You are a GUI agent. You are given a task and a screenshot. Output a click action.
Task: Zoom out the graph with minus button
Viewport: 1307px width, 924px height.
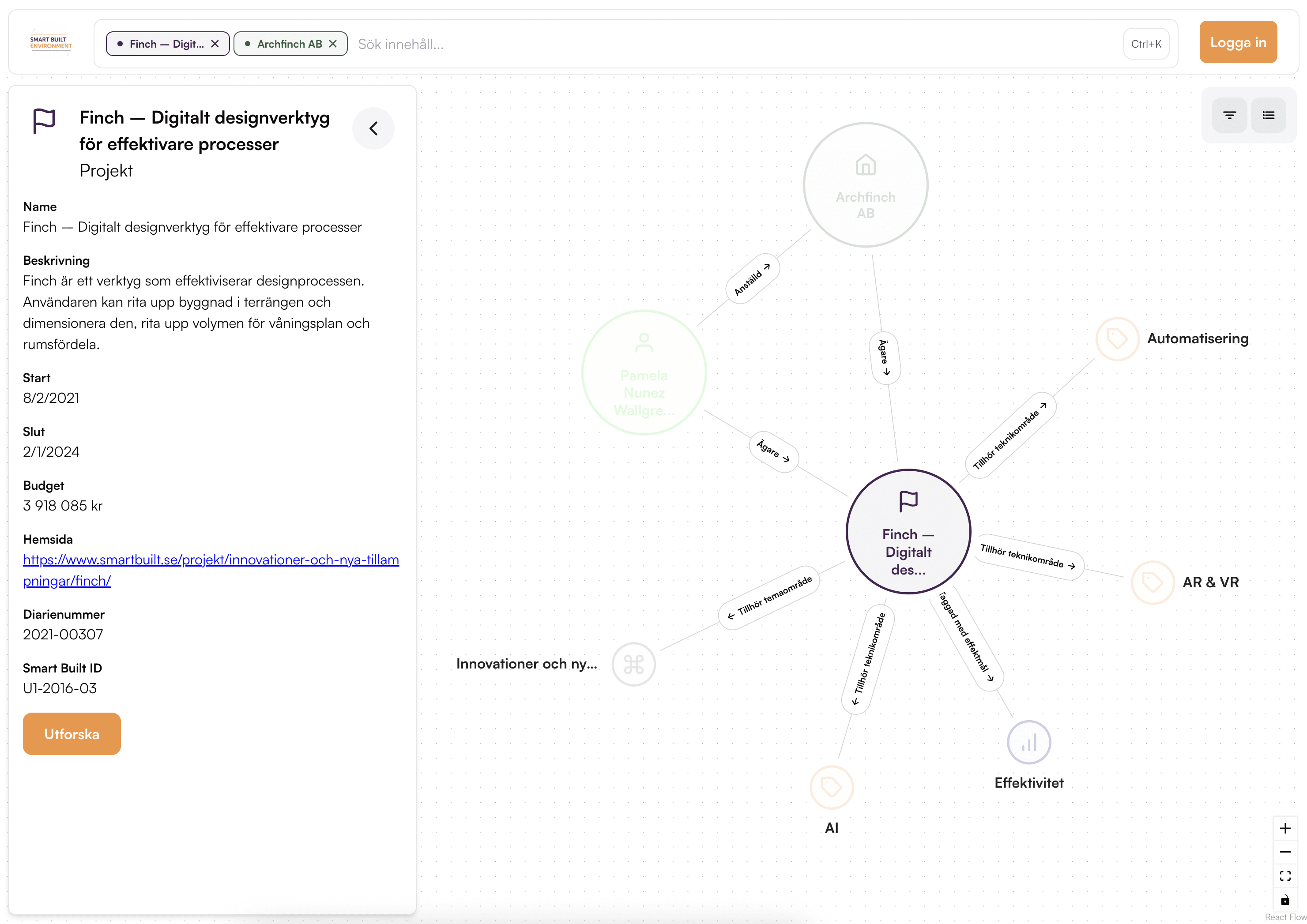[x=1285, y=852]
